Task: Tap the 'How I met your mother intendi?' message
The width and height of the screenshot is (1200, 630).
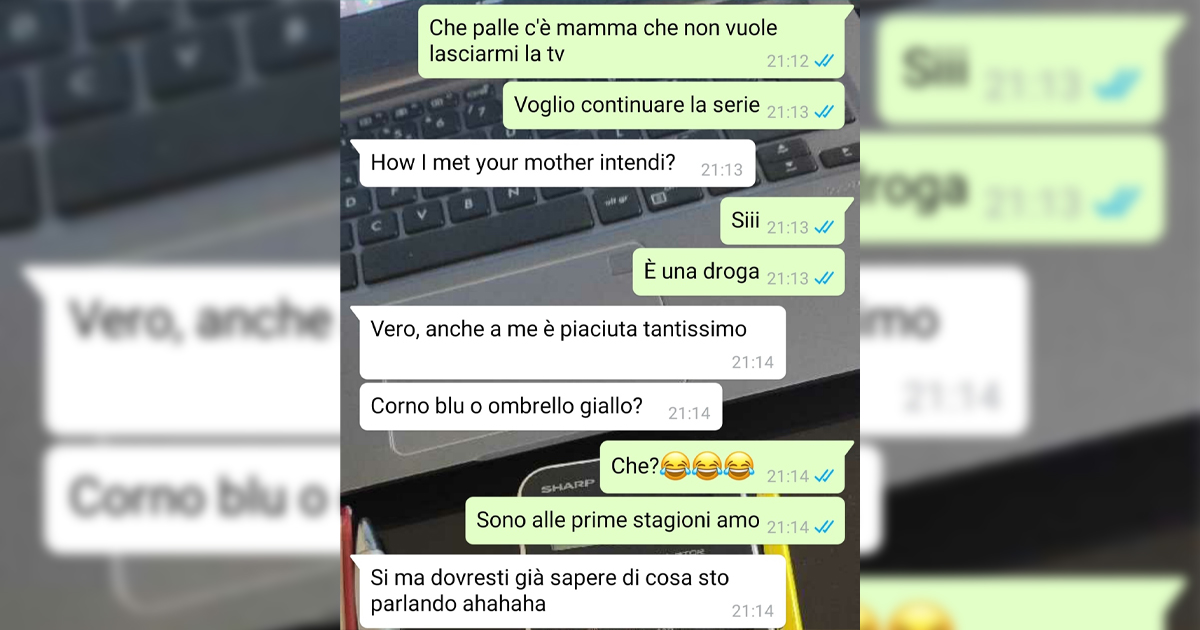Action: point(557,163)
